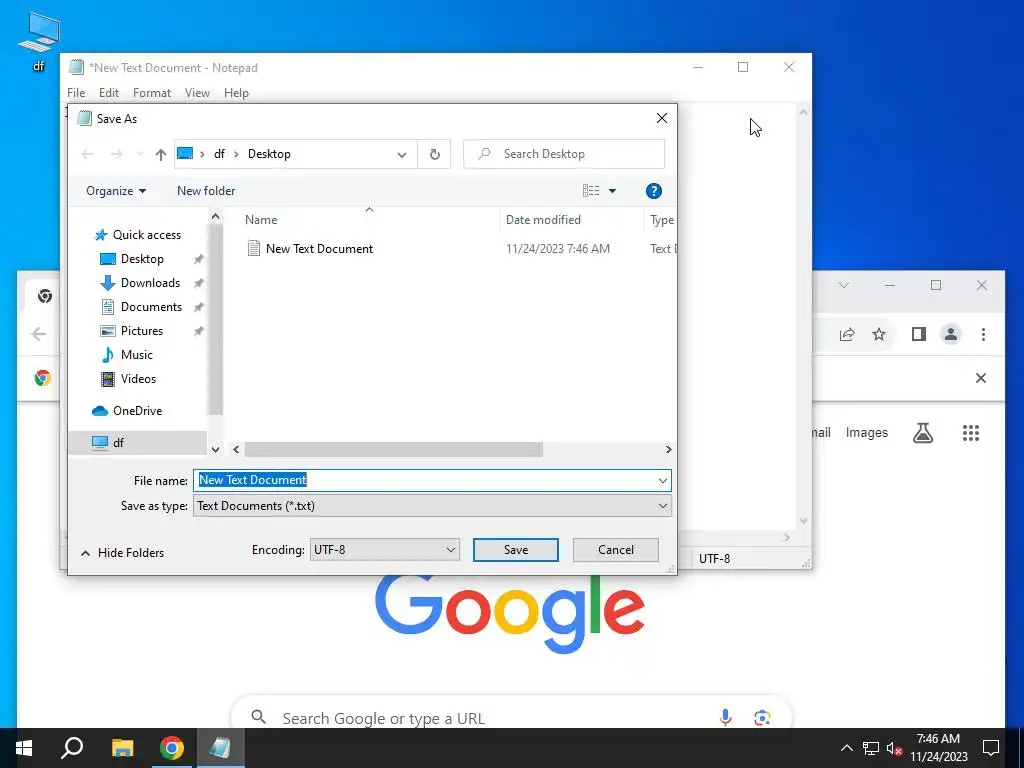Open Chrome three-dot menu

pos(984,334)
